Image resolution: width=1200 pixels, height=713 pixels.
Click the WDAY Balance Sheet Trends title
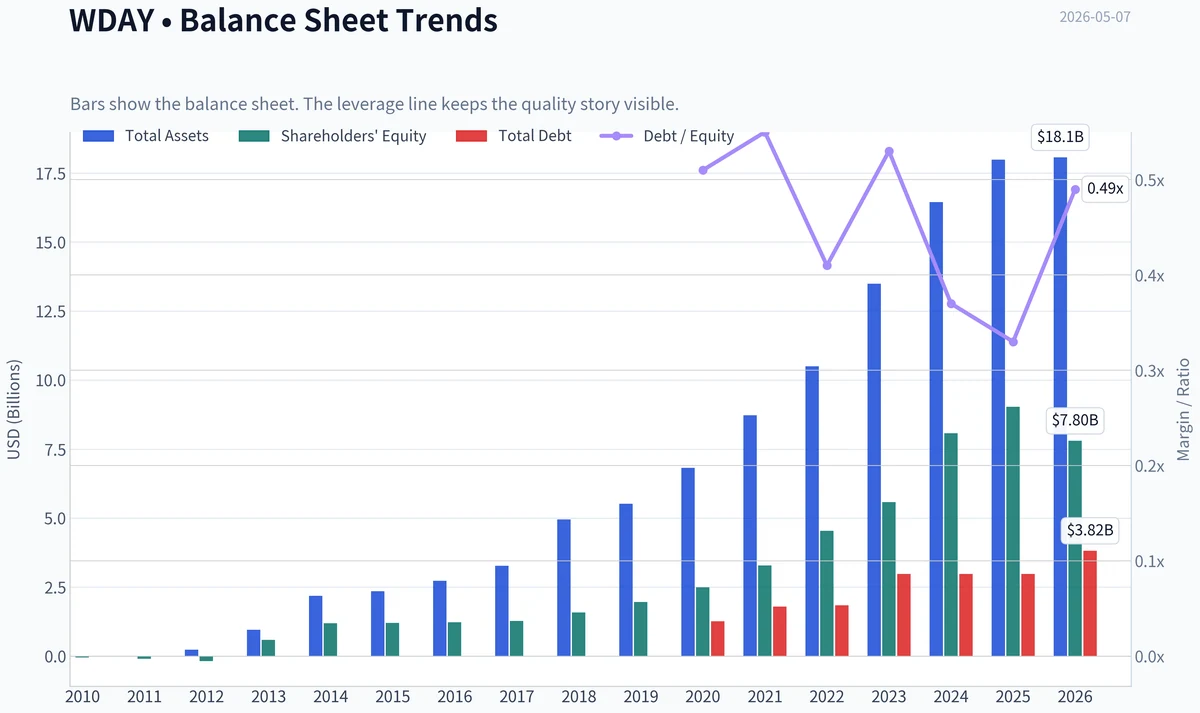click(x=283, y=19)
